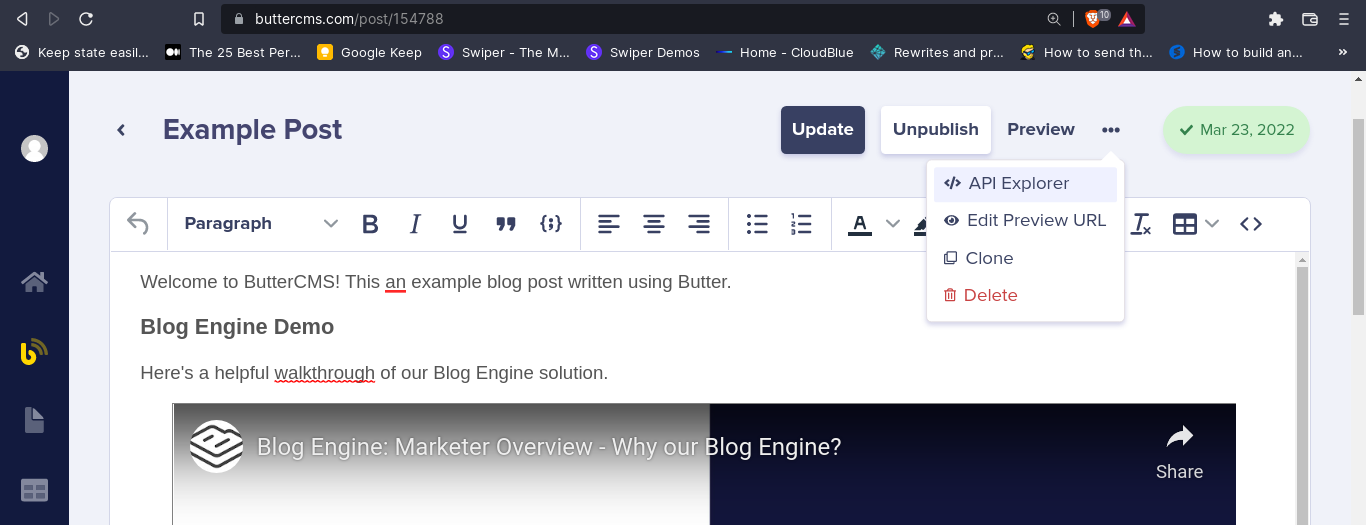
Task: Insert a blockquote
Action: click(506, 224)
